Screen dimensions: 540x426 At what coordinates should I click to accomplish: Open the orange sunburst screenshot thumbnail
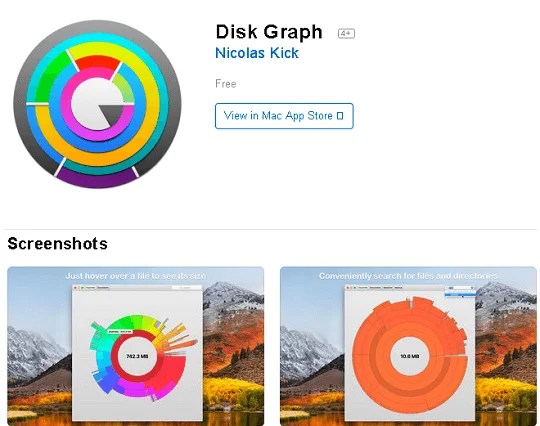[408, 346]
